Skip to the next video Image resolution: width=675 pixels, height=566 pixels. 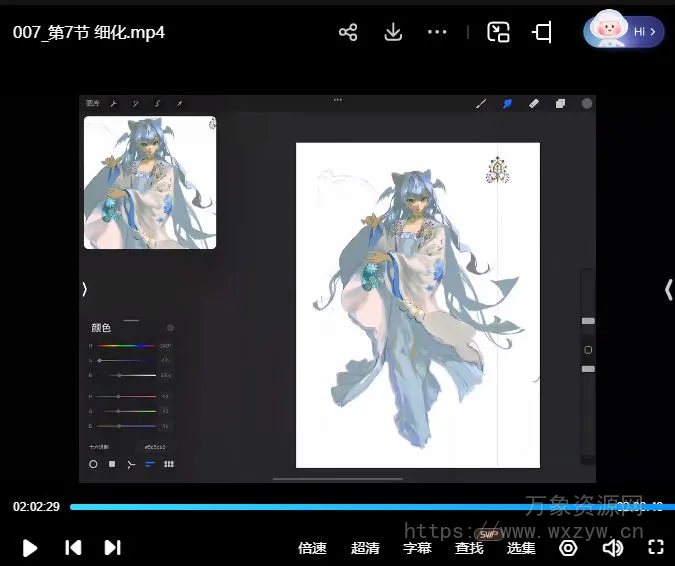pos(112,547)
